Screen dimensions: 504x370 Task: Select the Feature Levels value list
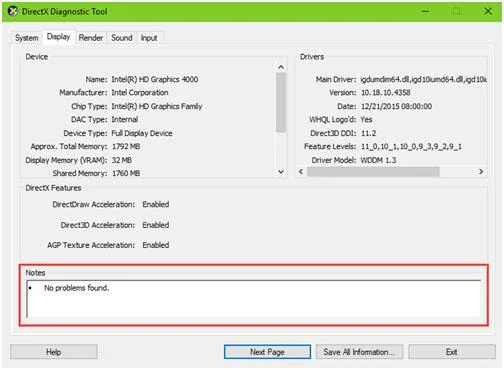tap(411, 147)
